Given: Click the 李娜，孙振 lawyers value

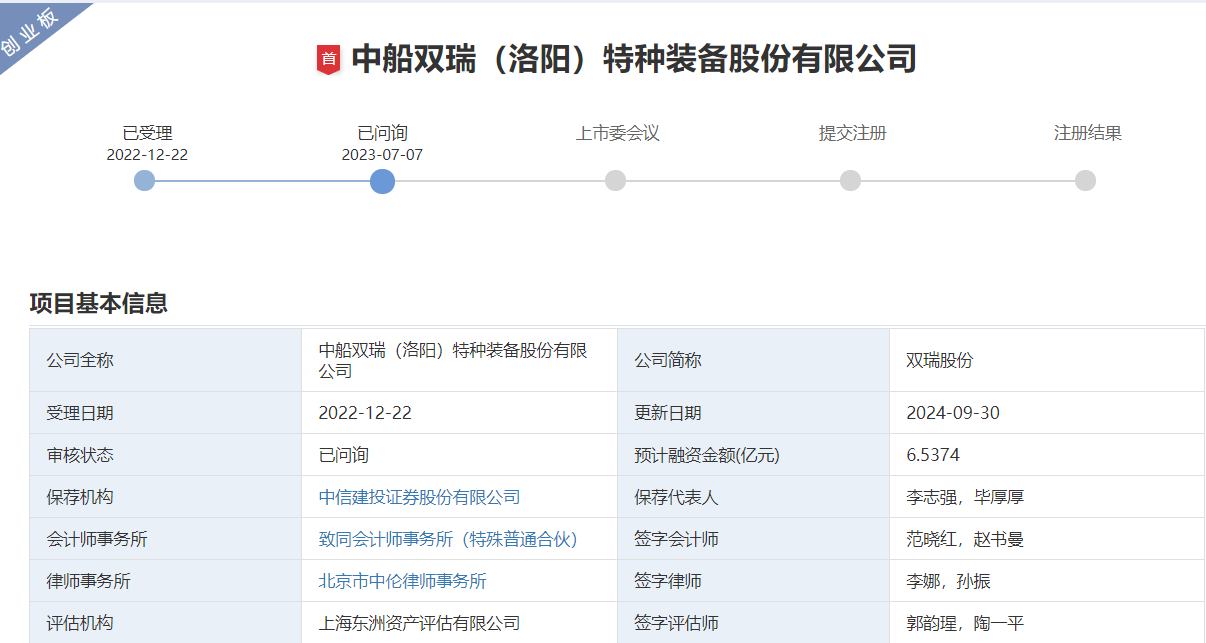Looking at the screenshot, I should tap(949, 581).
